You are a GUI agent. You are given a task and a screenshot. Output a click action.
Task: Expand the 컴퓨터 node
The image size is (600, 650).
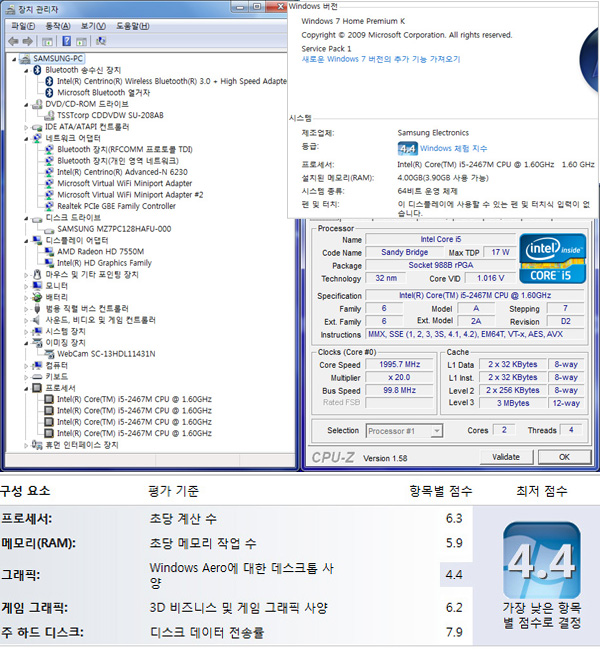click(x=26, y=366)
